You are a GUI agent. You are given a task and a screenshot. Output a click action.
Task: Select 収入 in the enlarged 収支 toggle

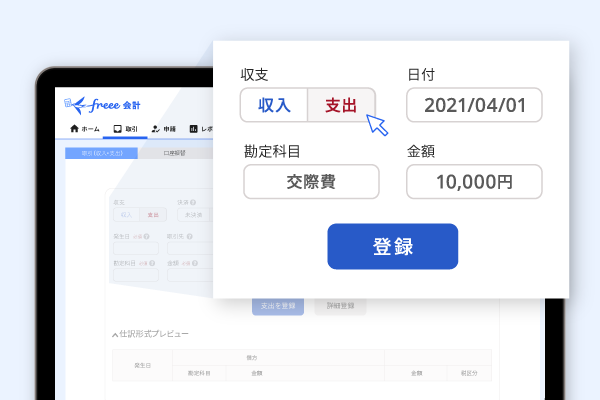273,105
